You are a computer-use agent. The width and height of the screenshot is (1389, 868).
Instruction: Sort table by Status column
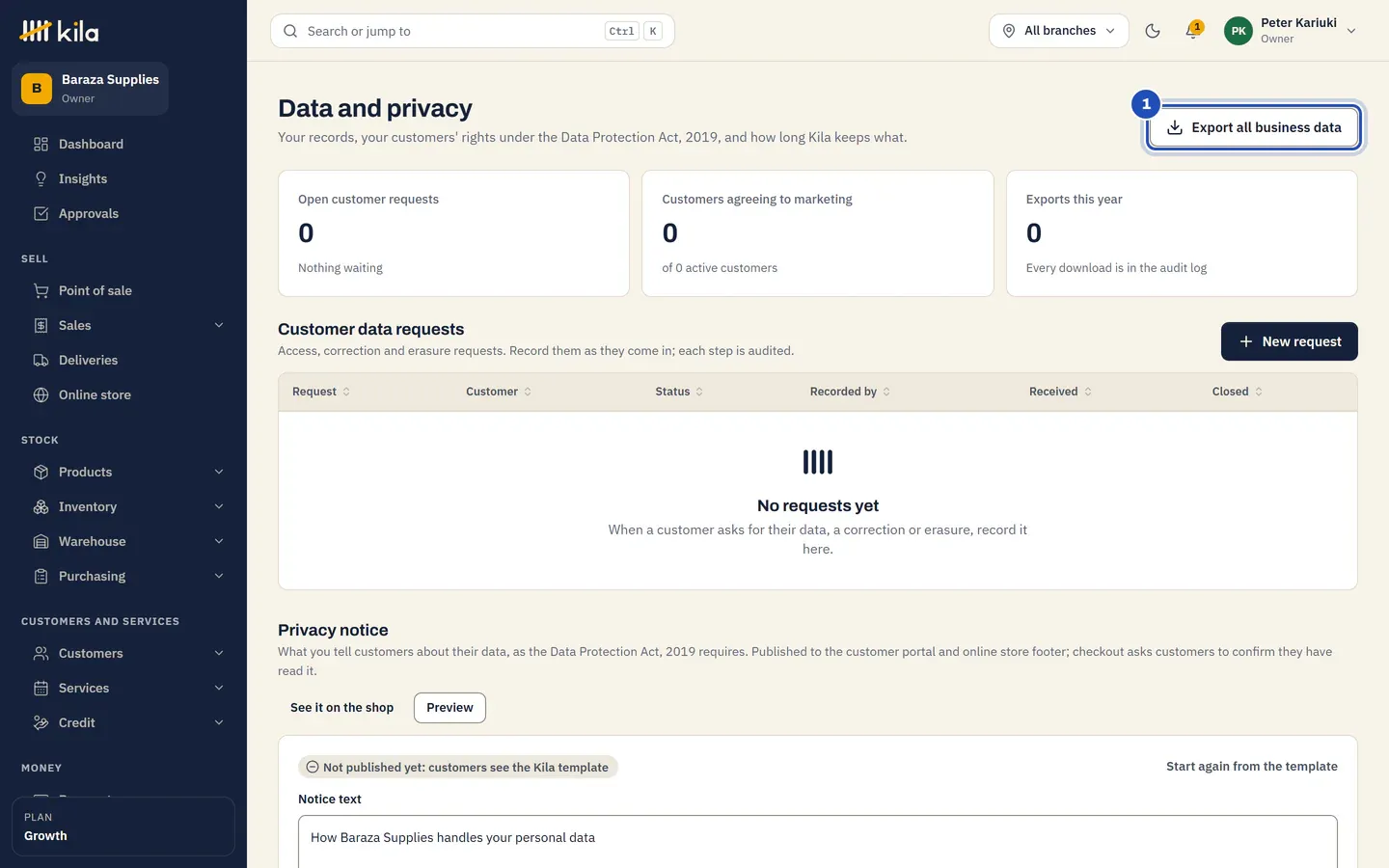[x=679, y=392]
